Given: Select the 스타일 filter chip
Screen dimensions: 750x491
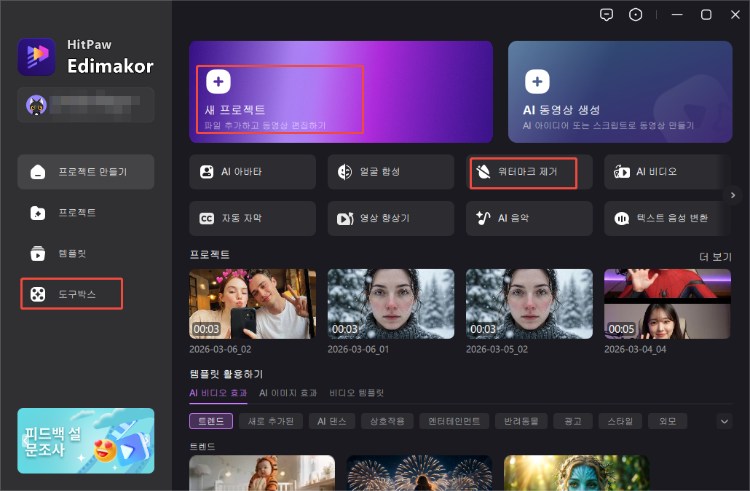Looking at the screenshot, I should pyautogui.click(x=620, y=421).
